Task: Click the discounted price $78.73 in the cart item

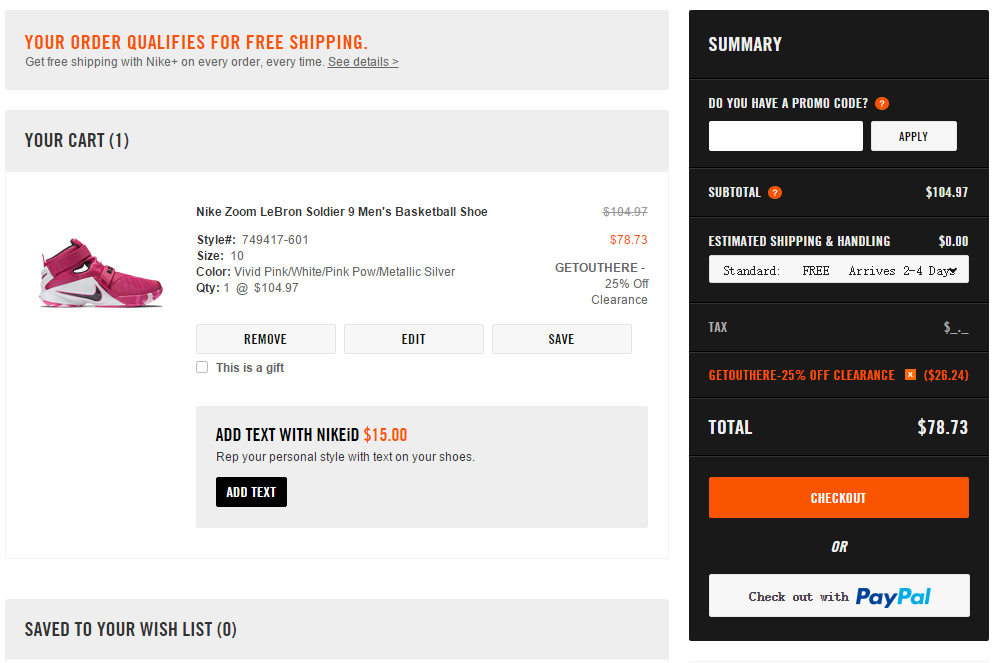Action: [x=628, y=240]
